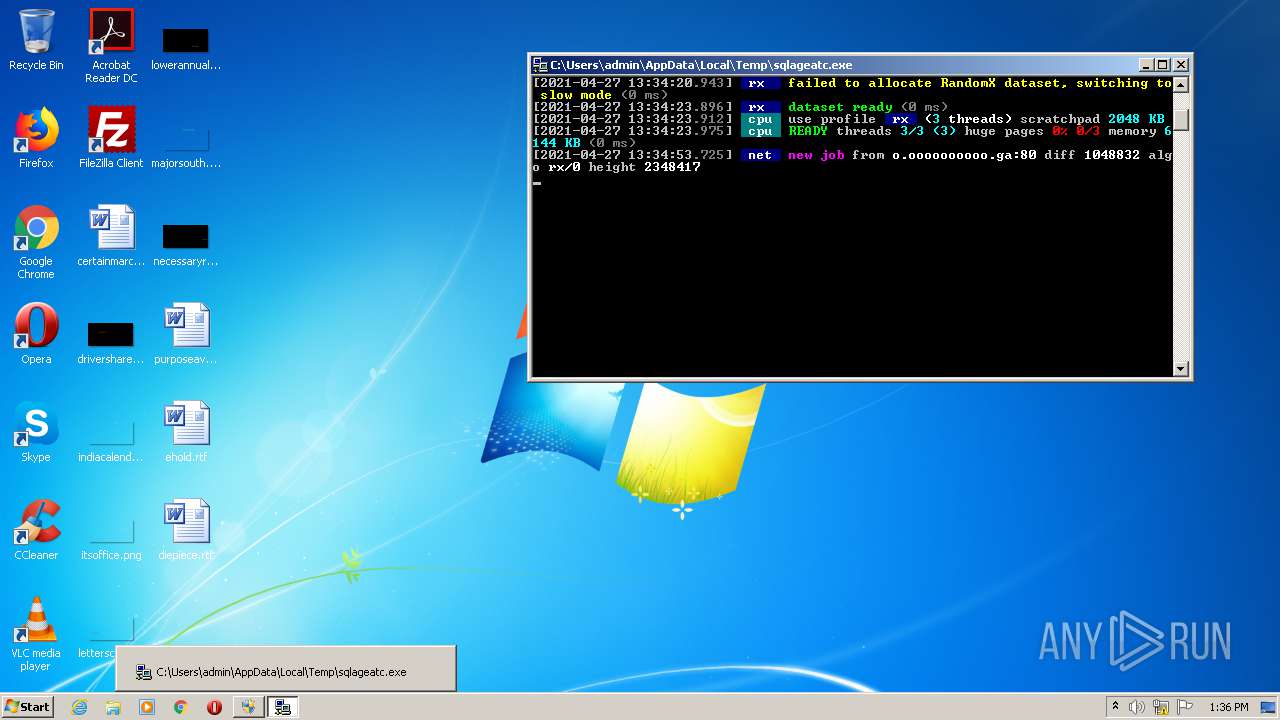This screenshot has width=1280, height=720.
Task: Click the security shield taskbar button
Action: click(x=247, y=707)
